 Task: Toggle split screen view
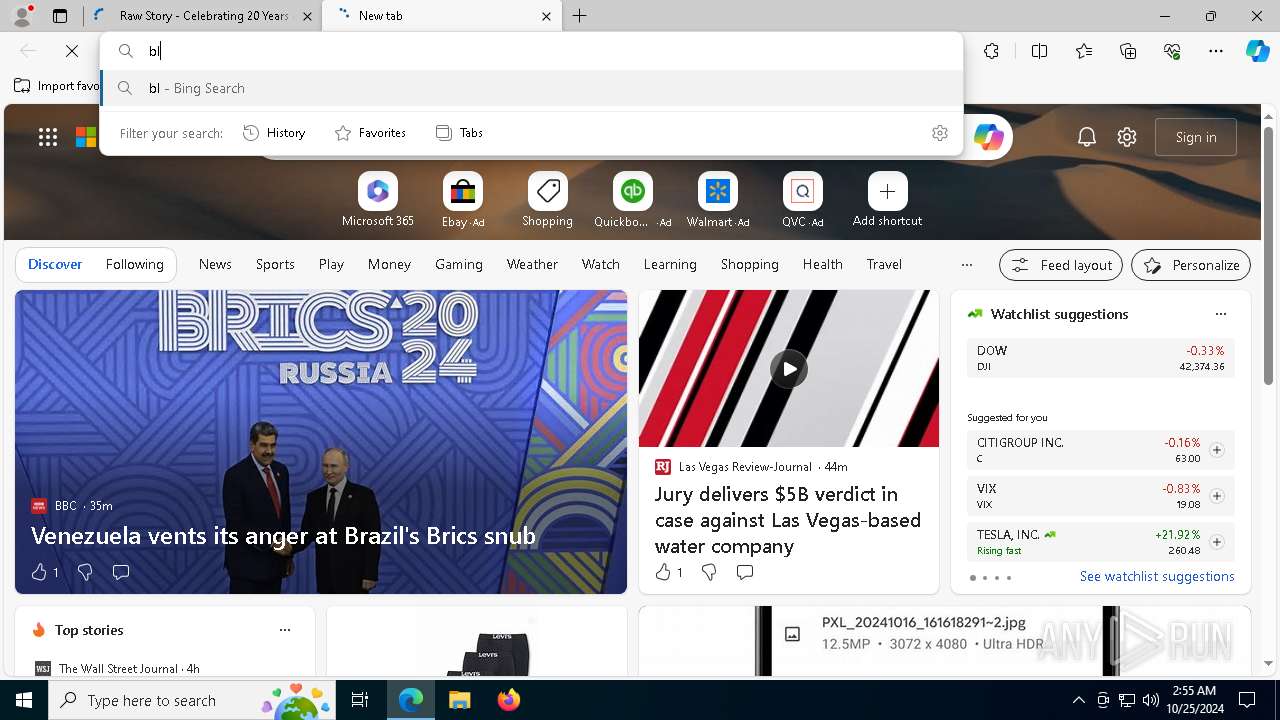point(1039,51)
